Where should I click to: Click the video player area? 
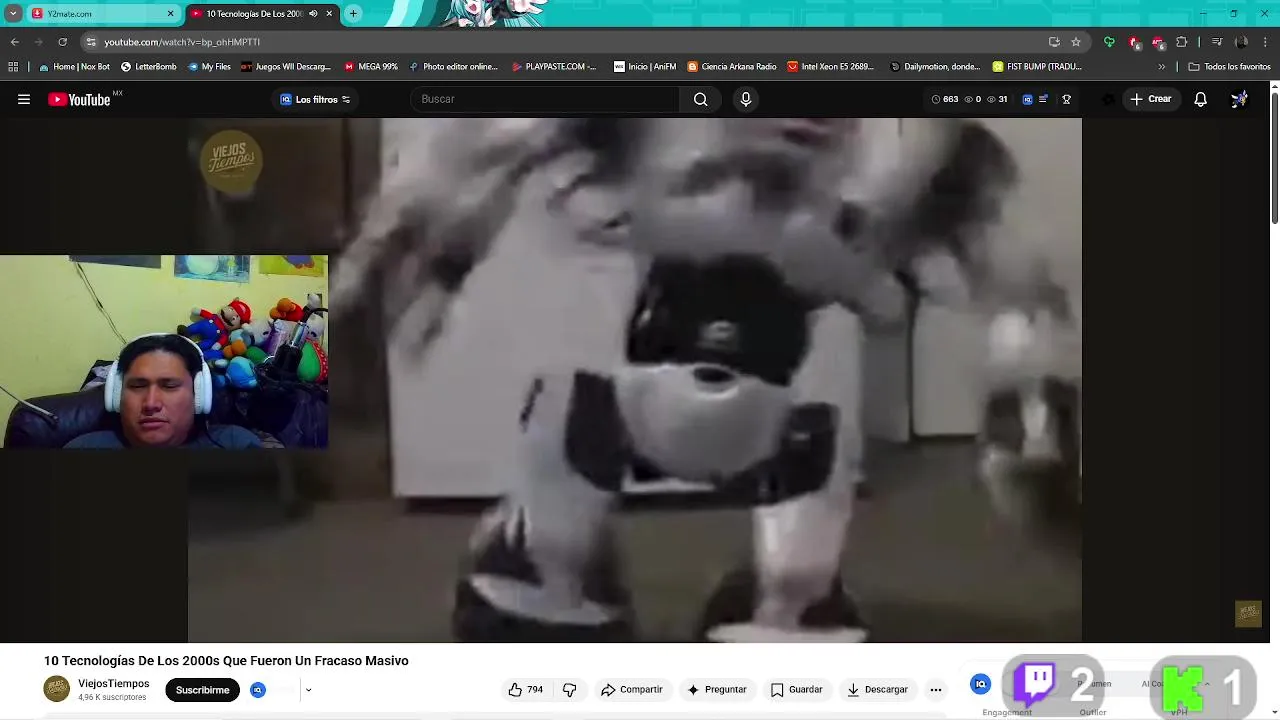tap(634, 380)
